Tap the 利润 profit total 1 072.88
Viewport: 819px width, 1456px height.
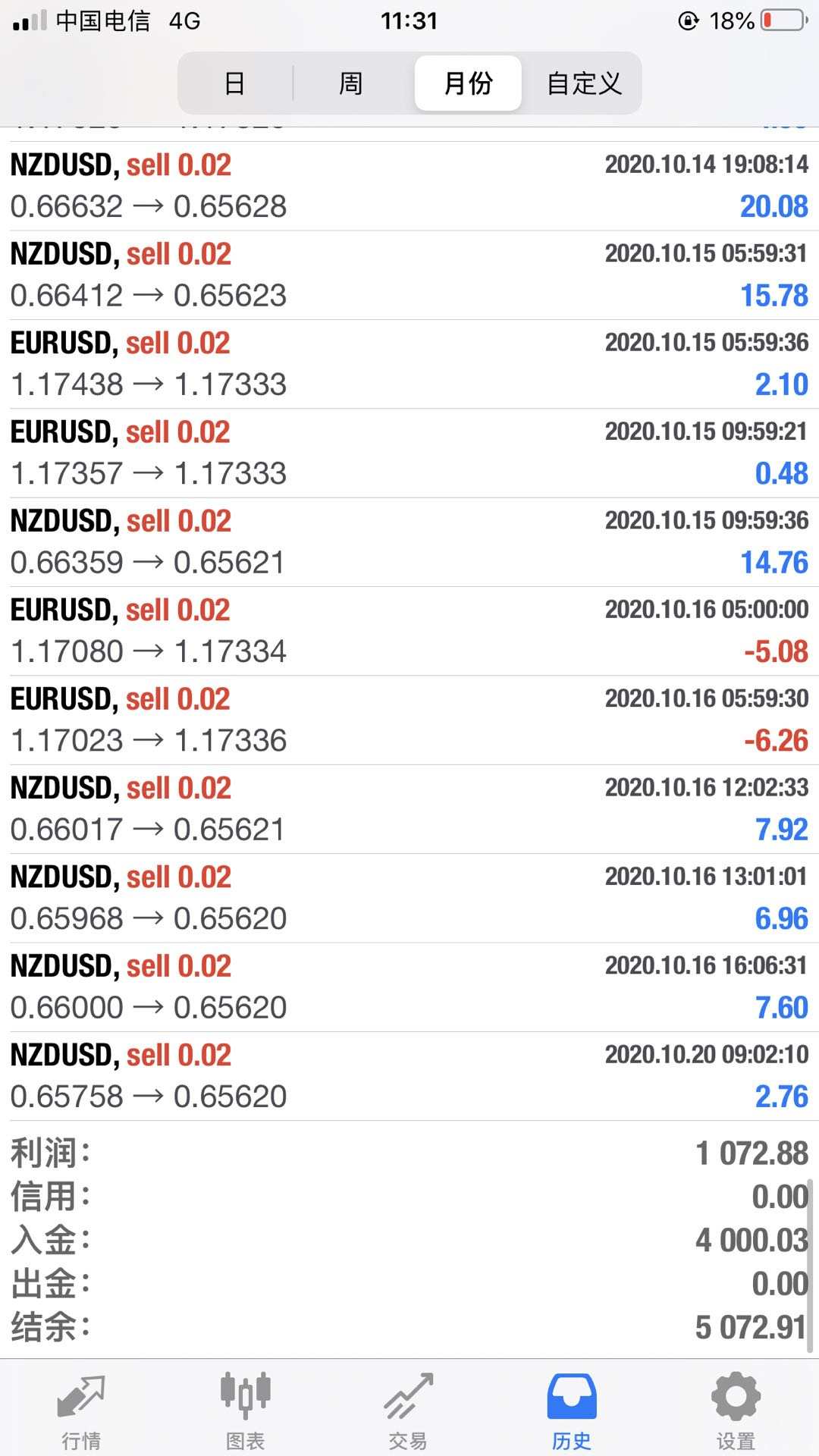[x=752, y=1153]
